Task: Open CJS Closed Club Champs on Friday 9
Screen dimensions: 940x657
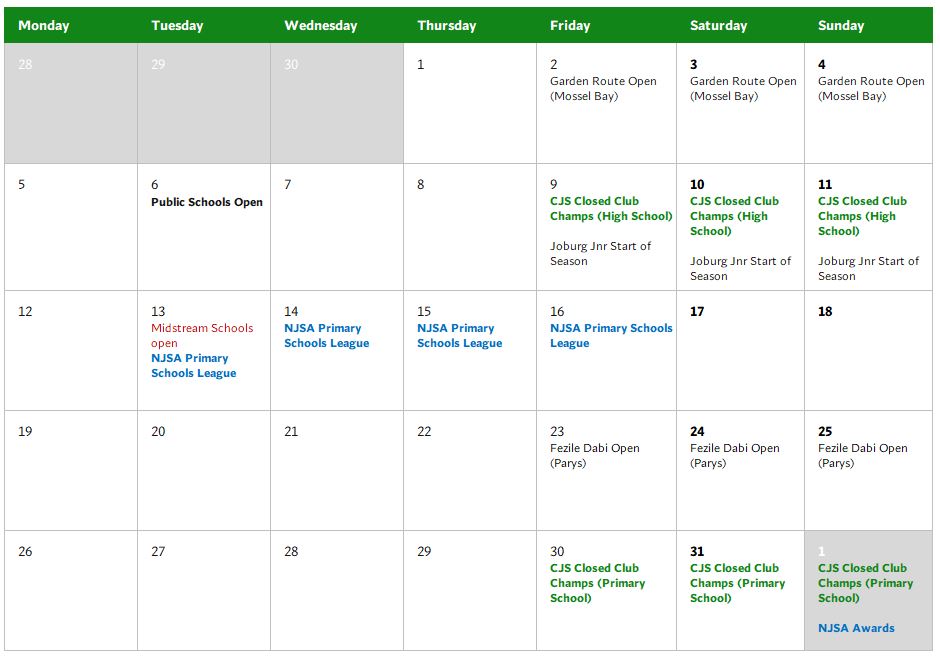Action: [611, 209]
